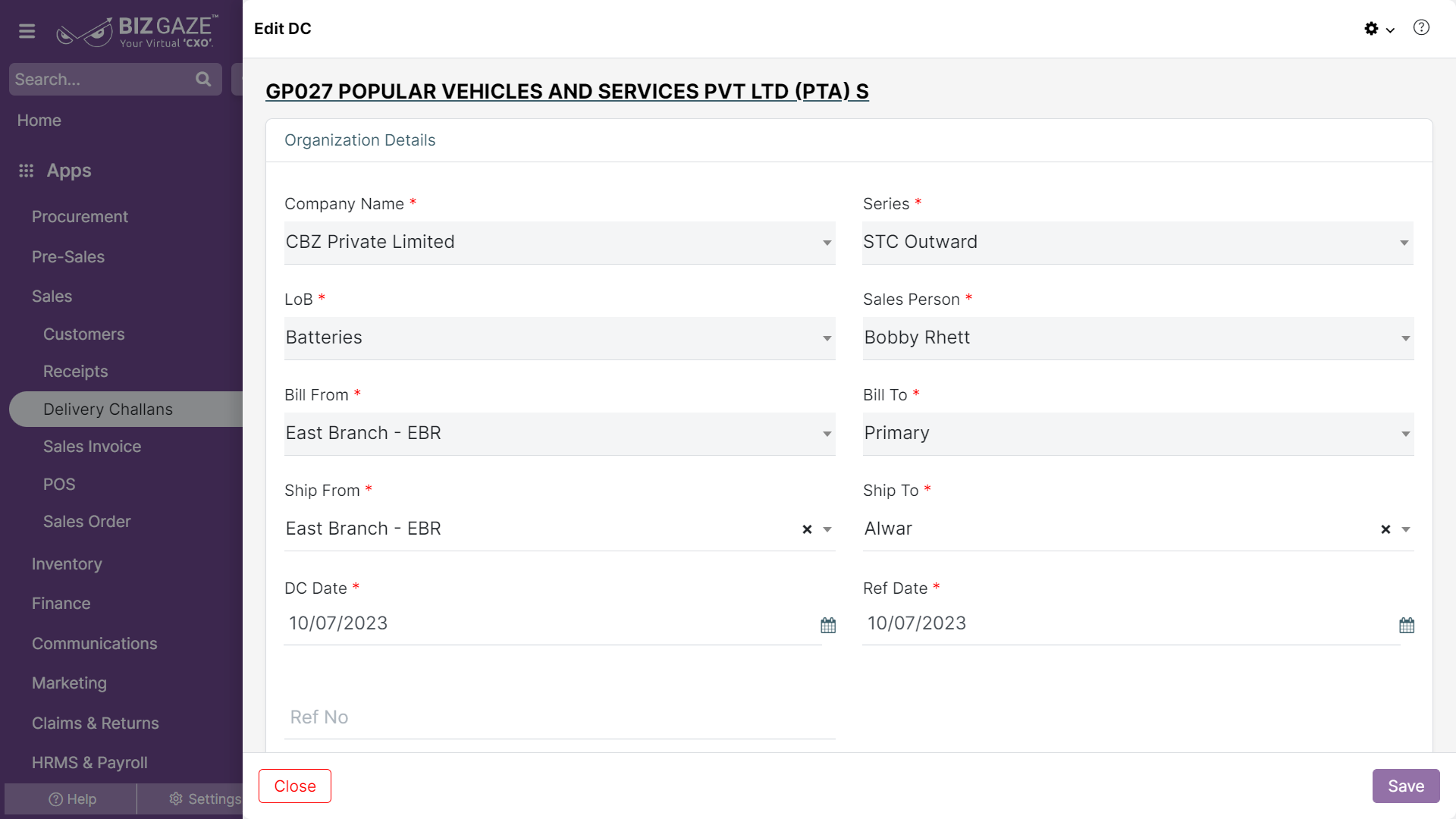Open the Ref Date calendar picker
The width and height of the screenshot is (1456, 819).
click(1407, 625)
